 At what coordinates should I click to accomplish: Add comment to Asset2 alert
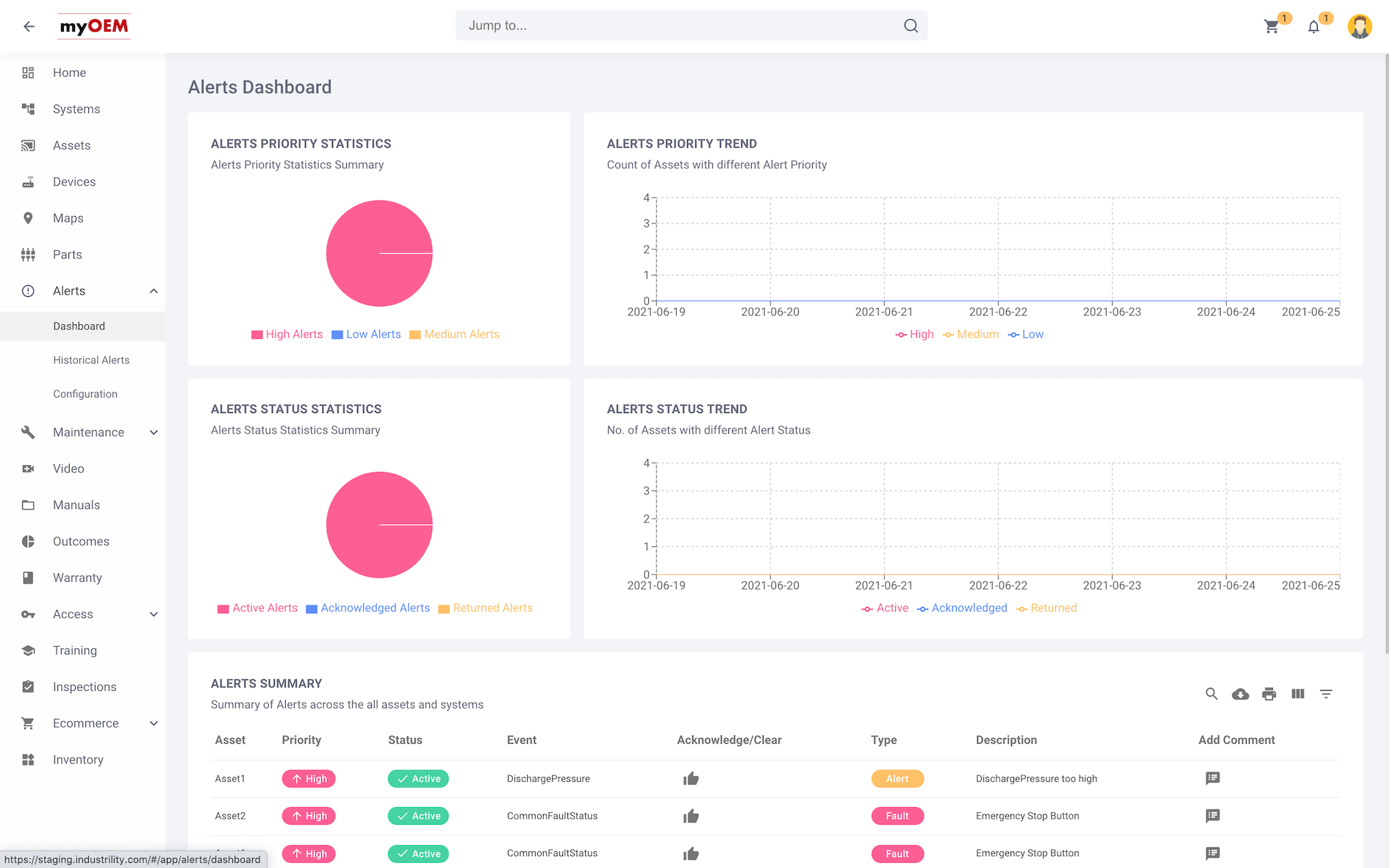(x=1213, y=816)
